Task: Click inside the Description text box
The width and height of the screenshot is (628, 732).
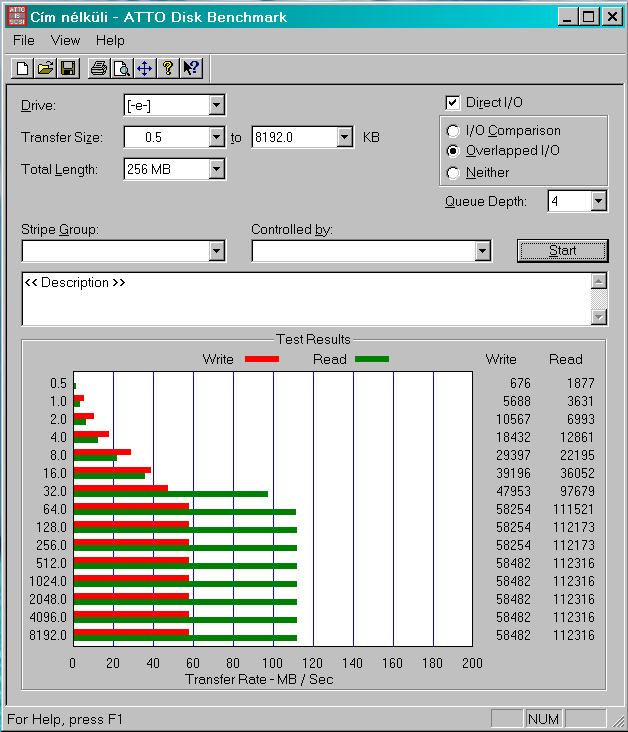Action: tap(306, 299)
